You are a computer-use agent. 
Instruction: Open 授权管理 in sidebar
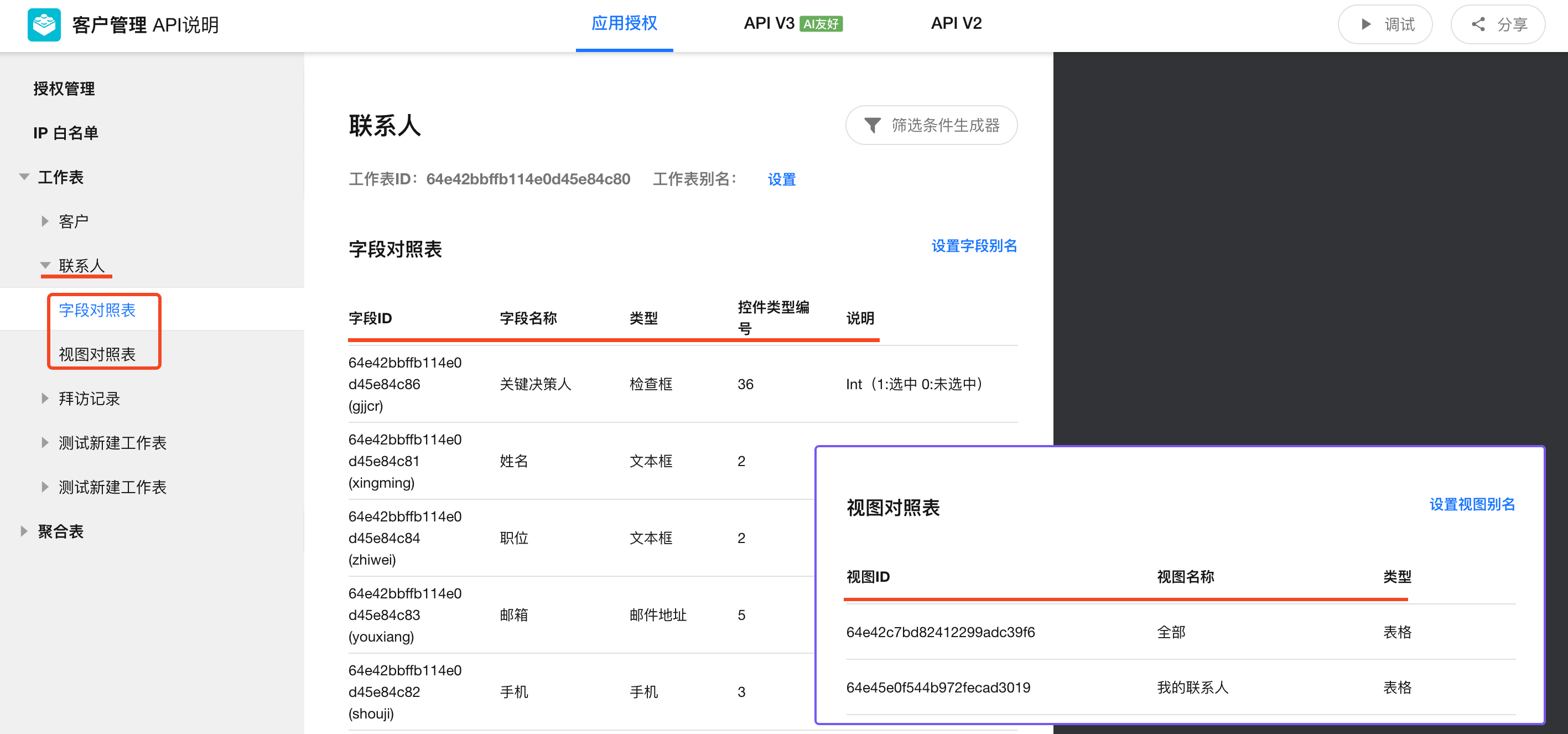pos(64,89)
